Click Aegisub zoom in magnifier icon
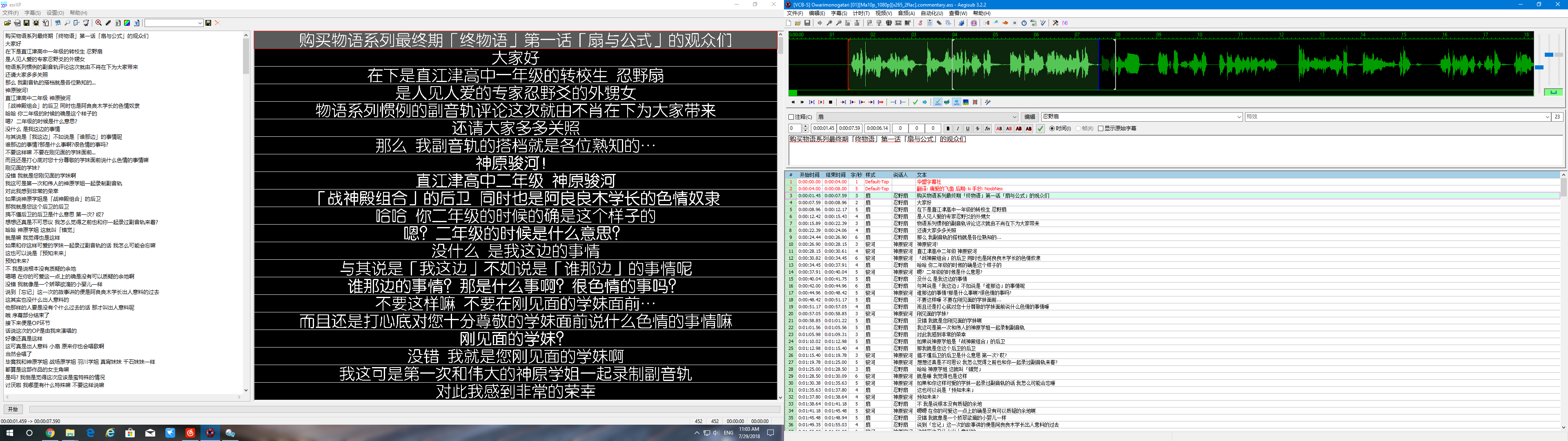 pyautogui.click(x=829, y=23)
